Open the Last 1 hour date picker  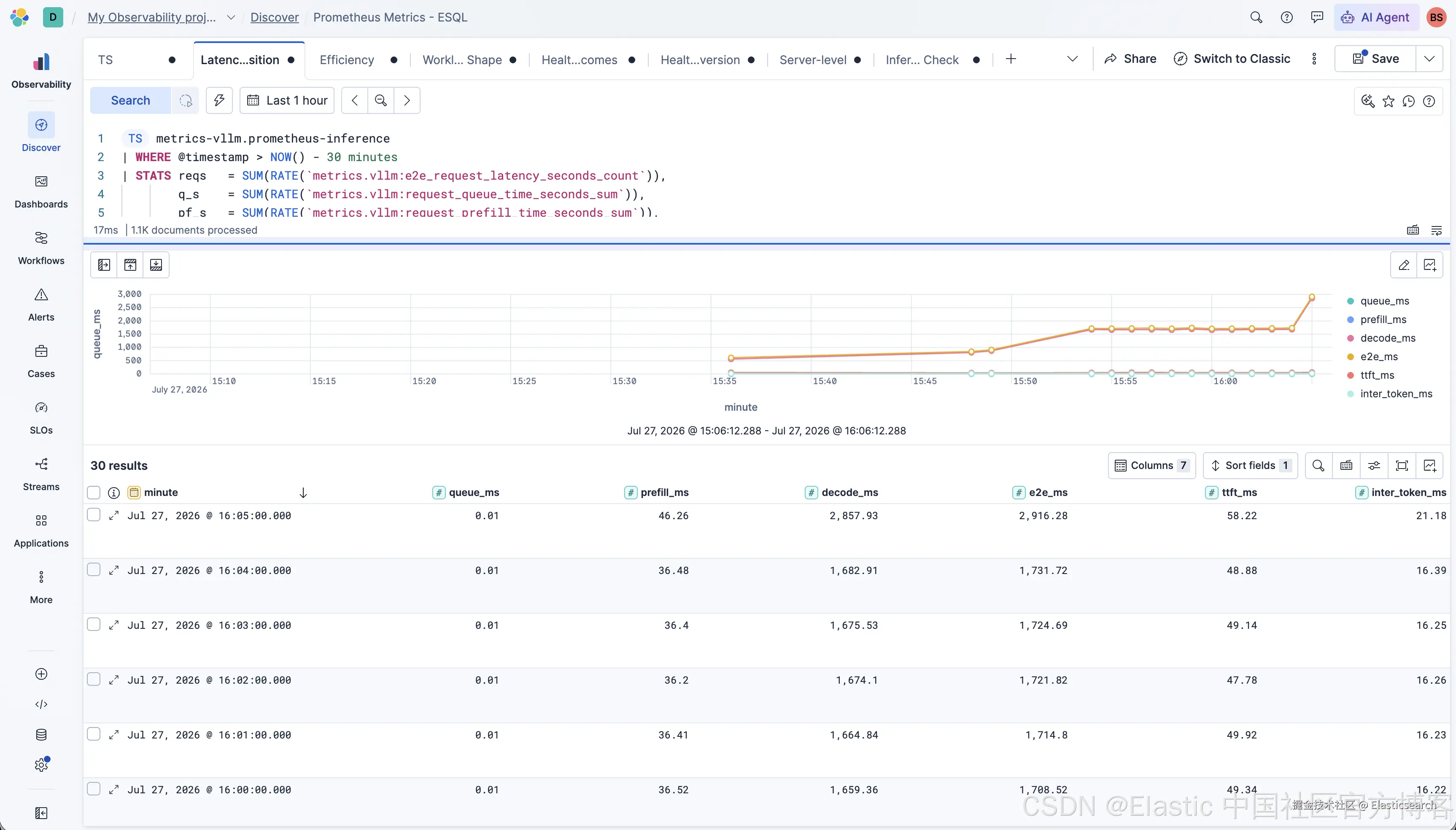pyautogui.click(x=287, y=100)
